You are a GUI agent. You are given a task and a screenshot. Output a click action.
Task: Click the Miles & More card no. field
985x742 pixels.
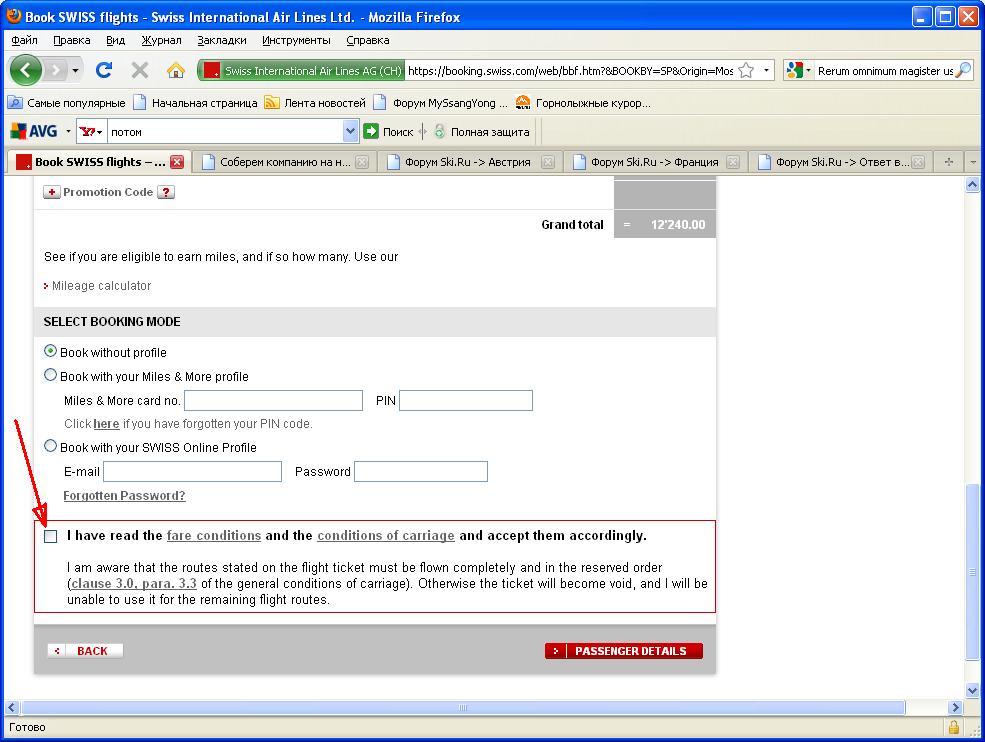point(273,401)
